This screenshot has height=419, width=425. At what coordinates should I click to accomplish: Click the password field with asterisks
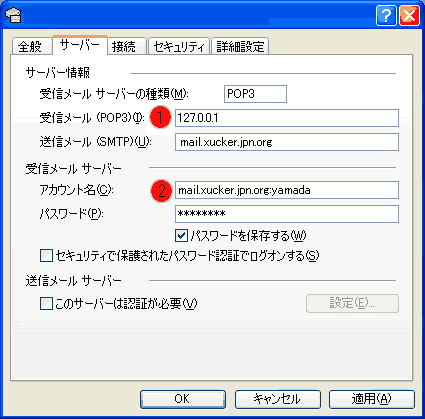pyautogui.click(x=287, y=214)
